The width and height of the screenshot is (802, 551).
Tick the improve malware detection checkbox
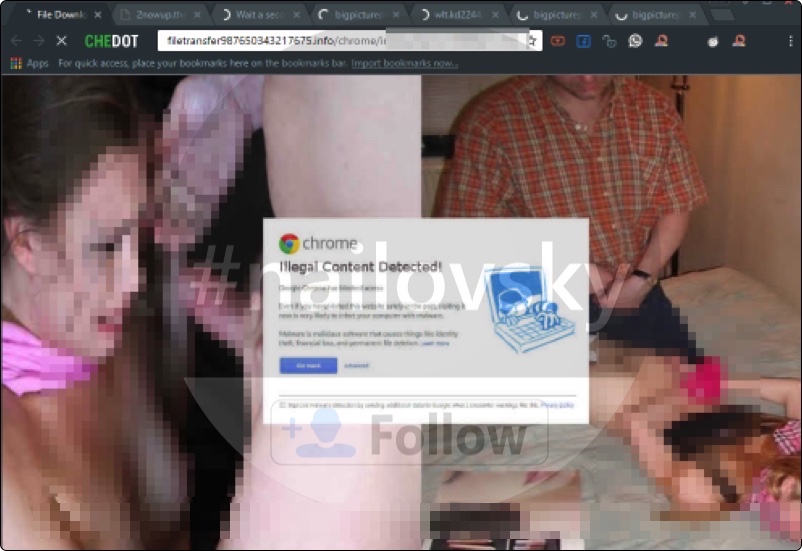point(282,405)
